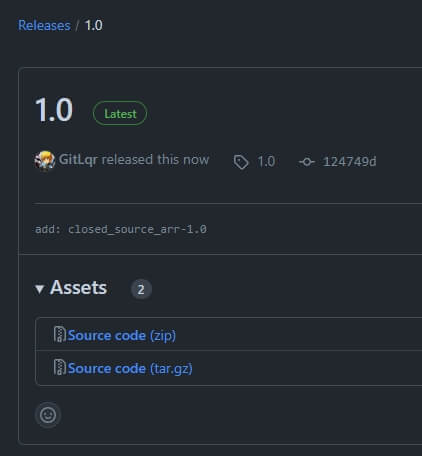Screen dimensions: 422x456
Task: Download Source code (tar.gz)
Action: pyautogui.click(x=130, y=368)
